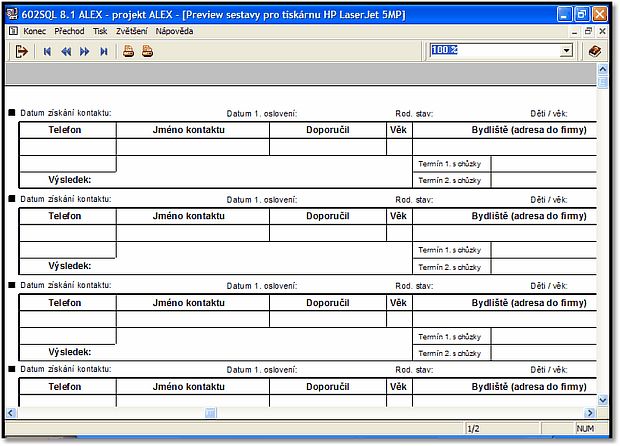
Task: Open the Tisk menu
Action: click(100, 31)
